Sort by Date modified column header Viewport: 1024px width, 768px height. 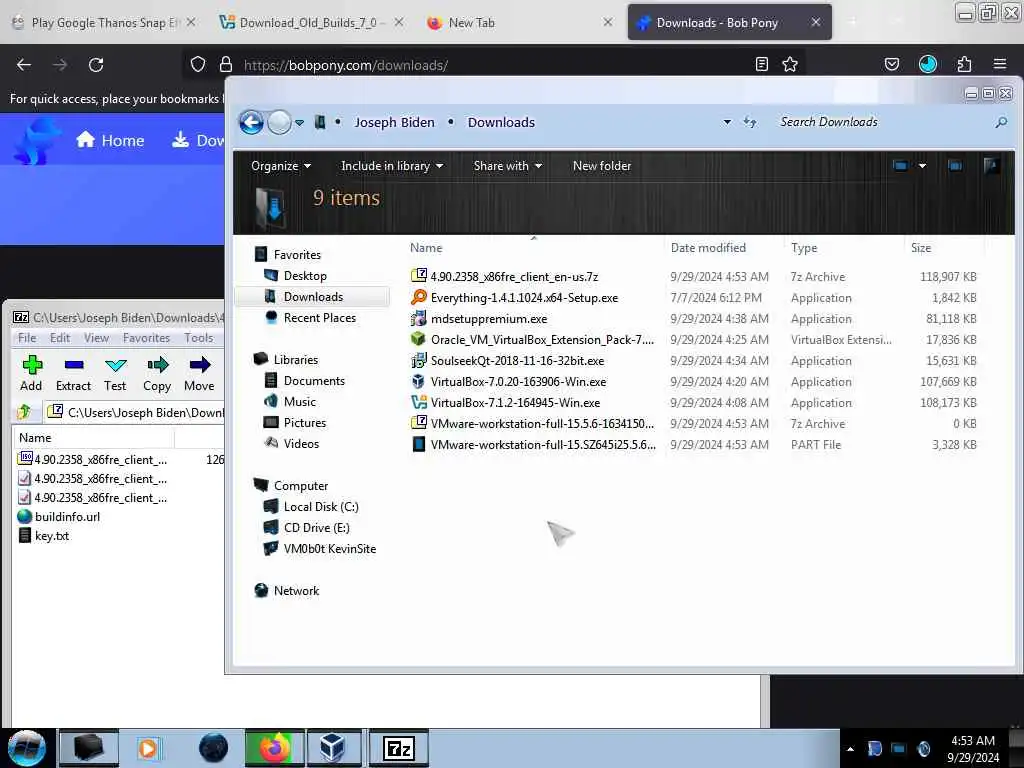coord(708,248)
